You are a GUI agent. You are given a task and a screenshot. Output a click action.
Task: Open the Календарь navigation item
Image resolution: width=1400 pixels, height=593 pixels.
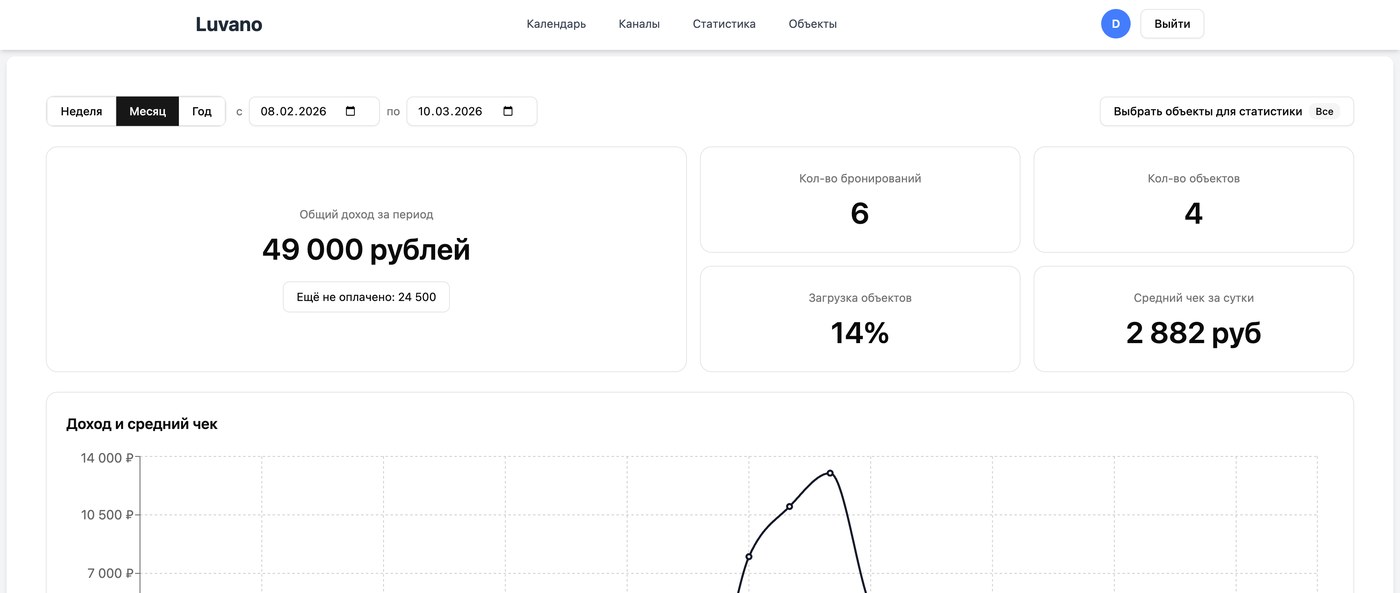pyautogui.click(x=556, y=24)
